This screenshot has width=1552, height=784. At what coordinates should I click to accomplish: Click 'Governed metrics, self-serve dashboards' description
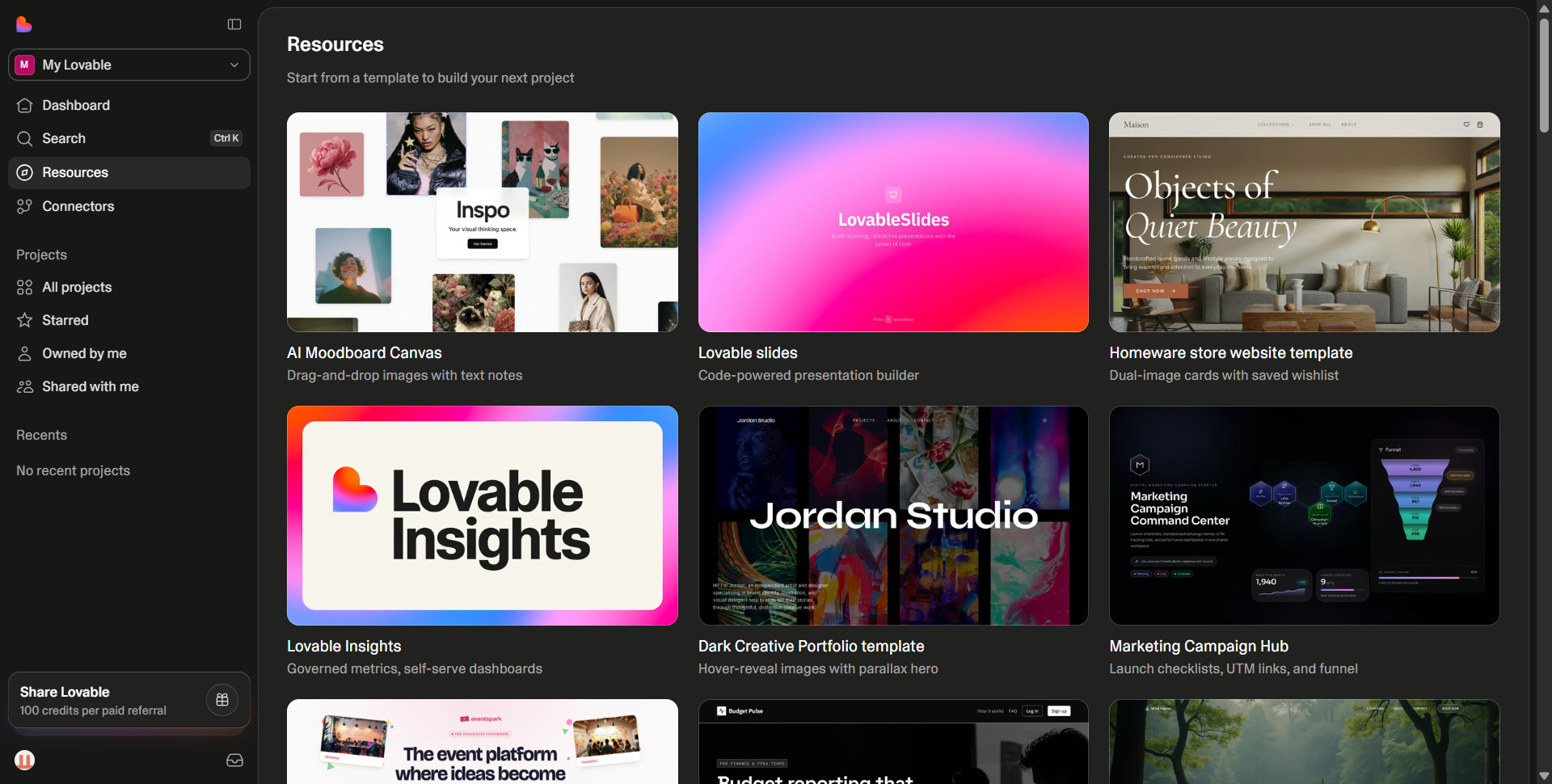(415, 668)
